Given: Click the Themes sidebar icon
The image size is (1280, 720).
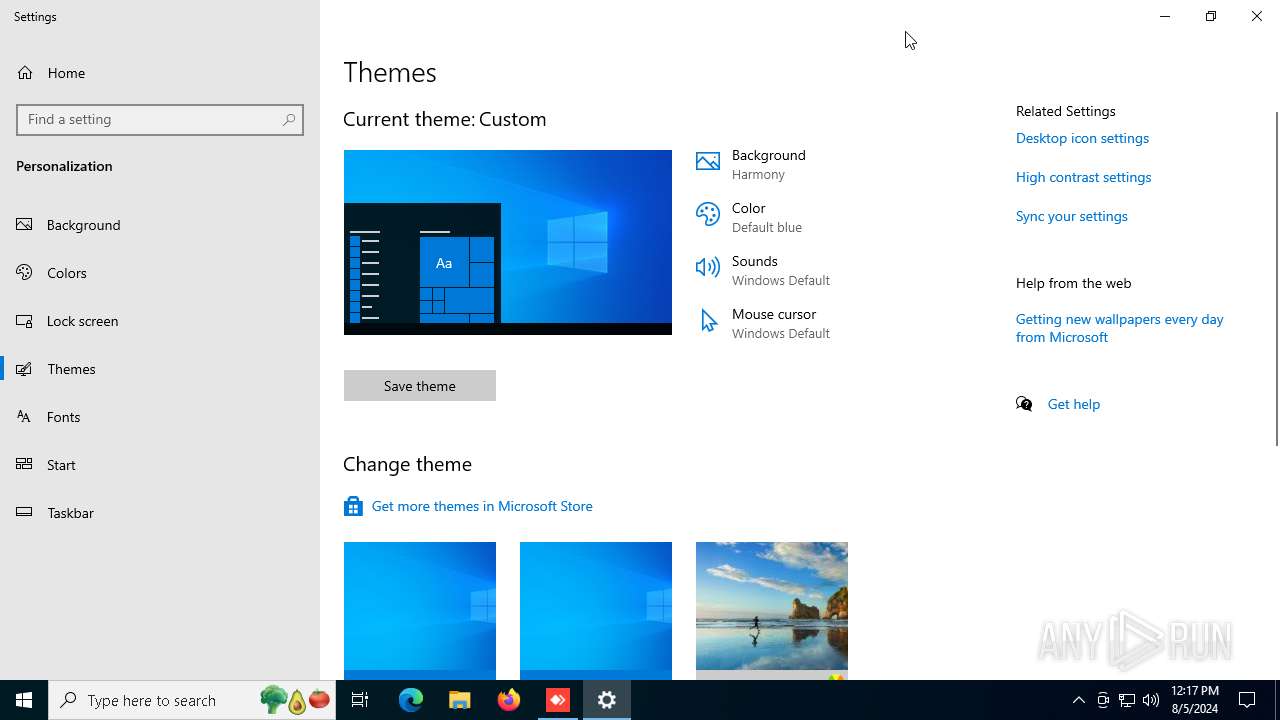Looking at the screenshot, I should coord(25,369).
